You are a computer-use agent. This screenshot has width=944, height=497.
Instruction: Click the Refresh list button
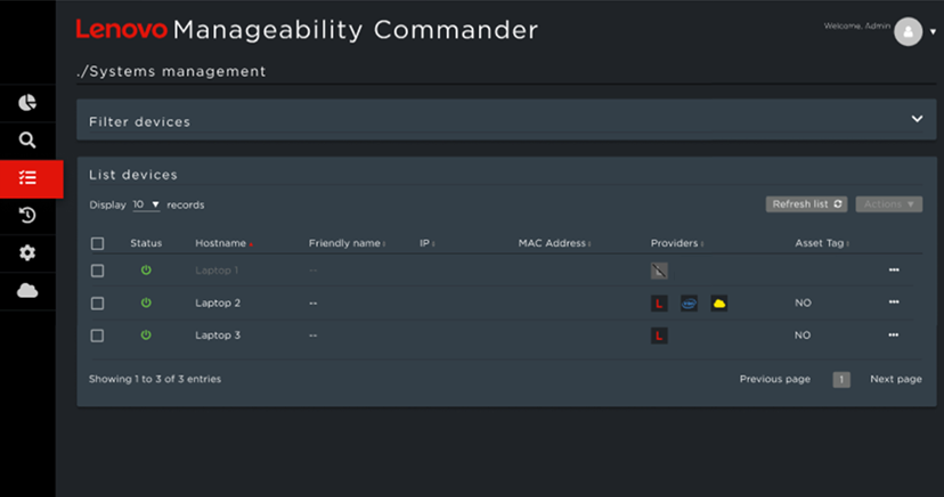tap(806, 204)
